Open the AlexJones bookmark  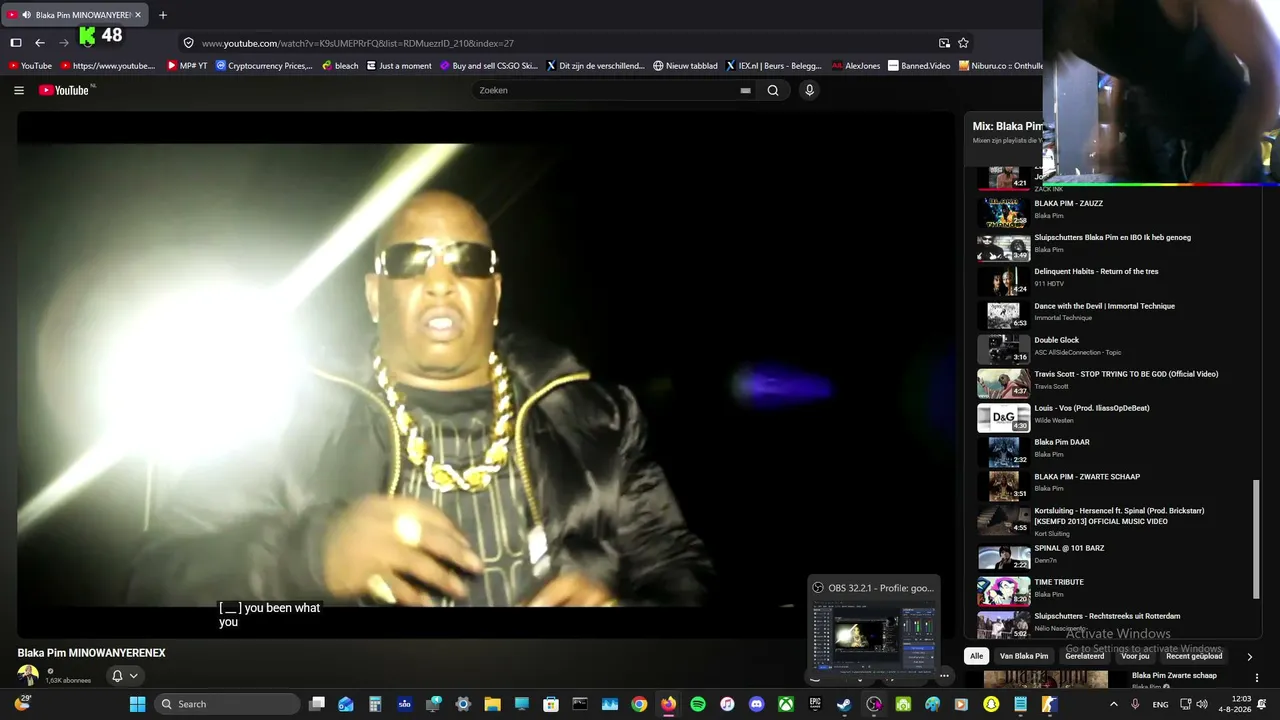(x=856, y=66)
